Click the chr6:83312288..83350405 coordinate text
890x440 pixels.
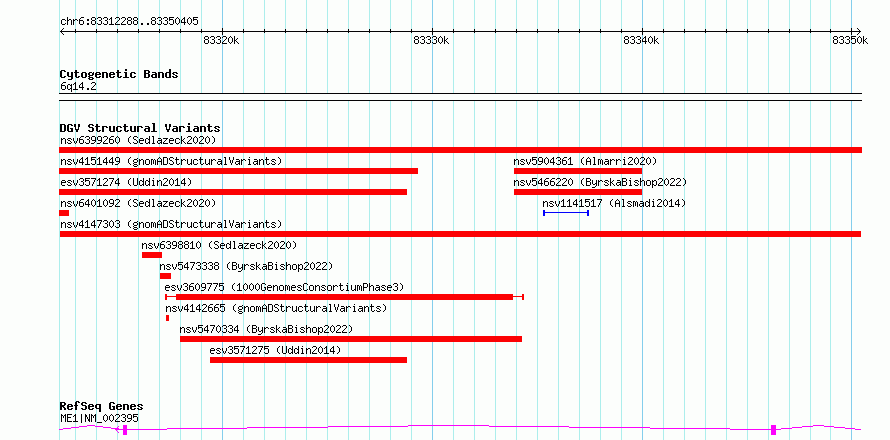[129, 22]
